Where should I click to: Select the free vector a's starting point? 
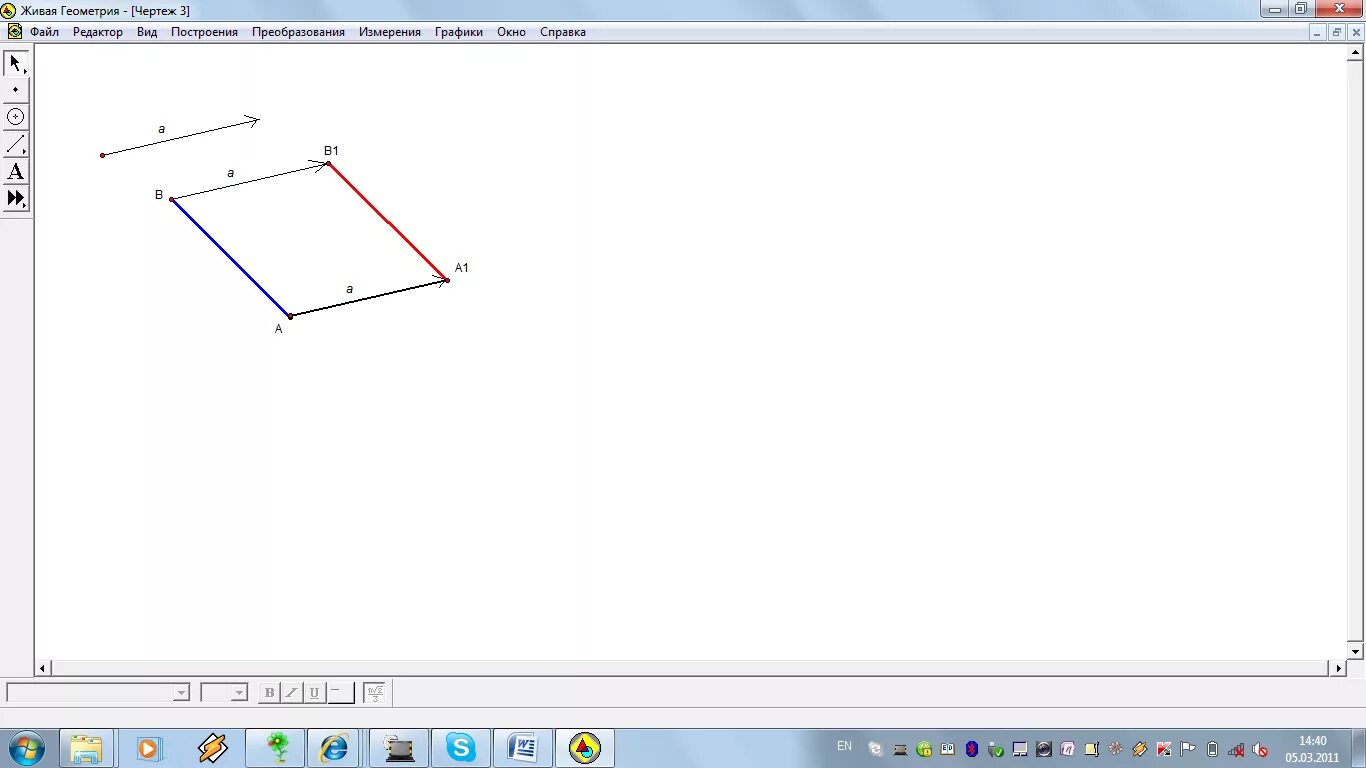(102, 155)
